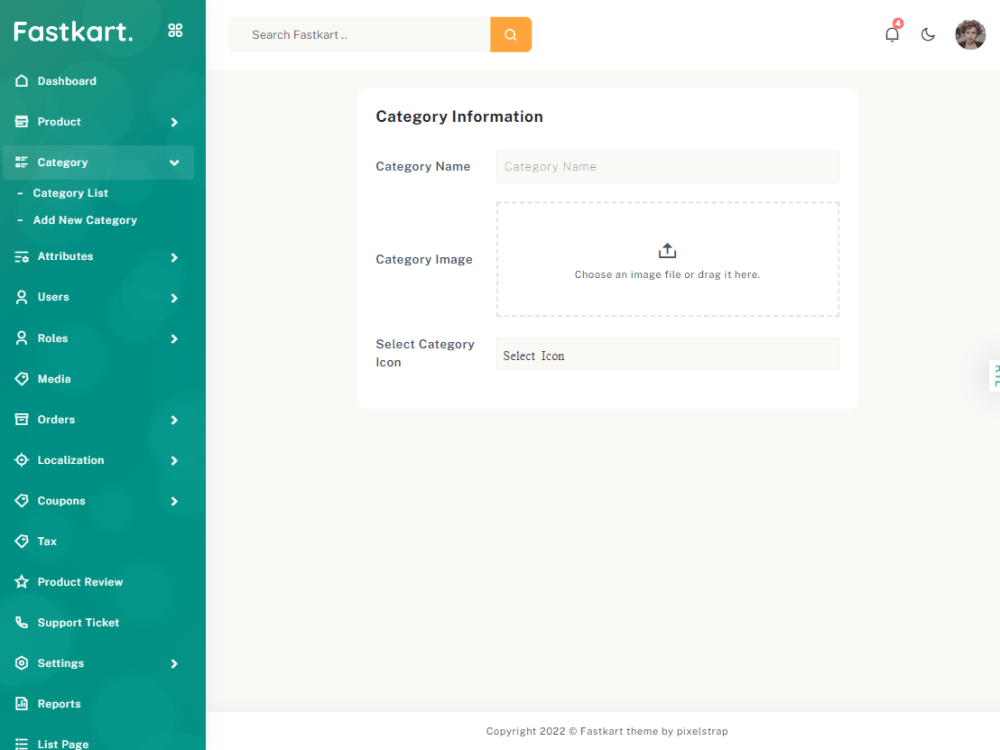Click the Tax tag icon

pyautogui.click(x=22, y=541)
